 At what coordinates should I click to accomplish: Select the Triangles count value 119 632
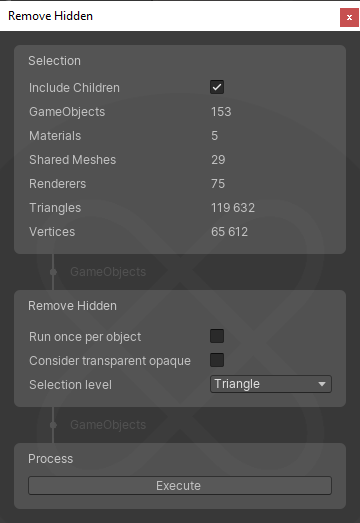pos(233,208)
